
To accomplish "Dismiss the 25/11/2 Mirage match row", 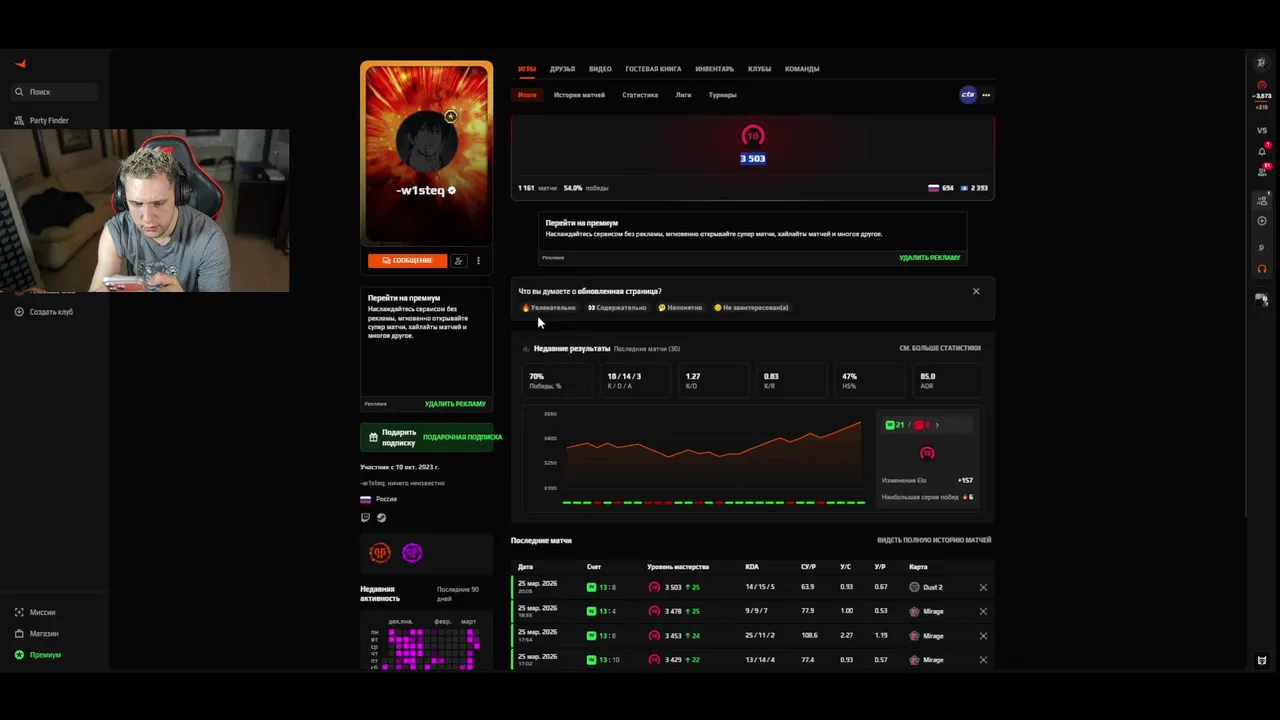I will coord(983,635).
